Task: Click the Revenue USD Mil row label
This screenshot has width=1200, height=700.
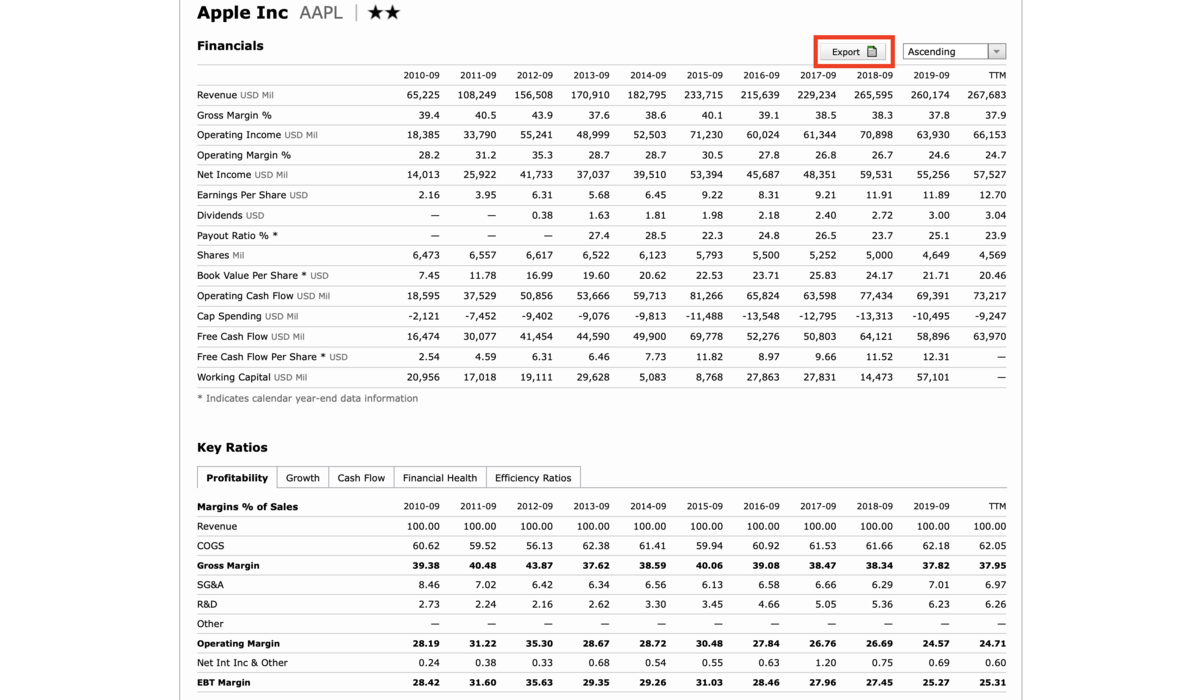Action: tap(235, 95)
